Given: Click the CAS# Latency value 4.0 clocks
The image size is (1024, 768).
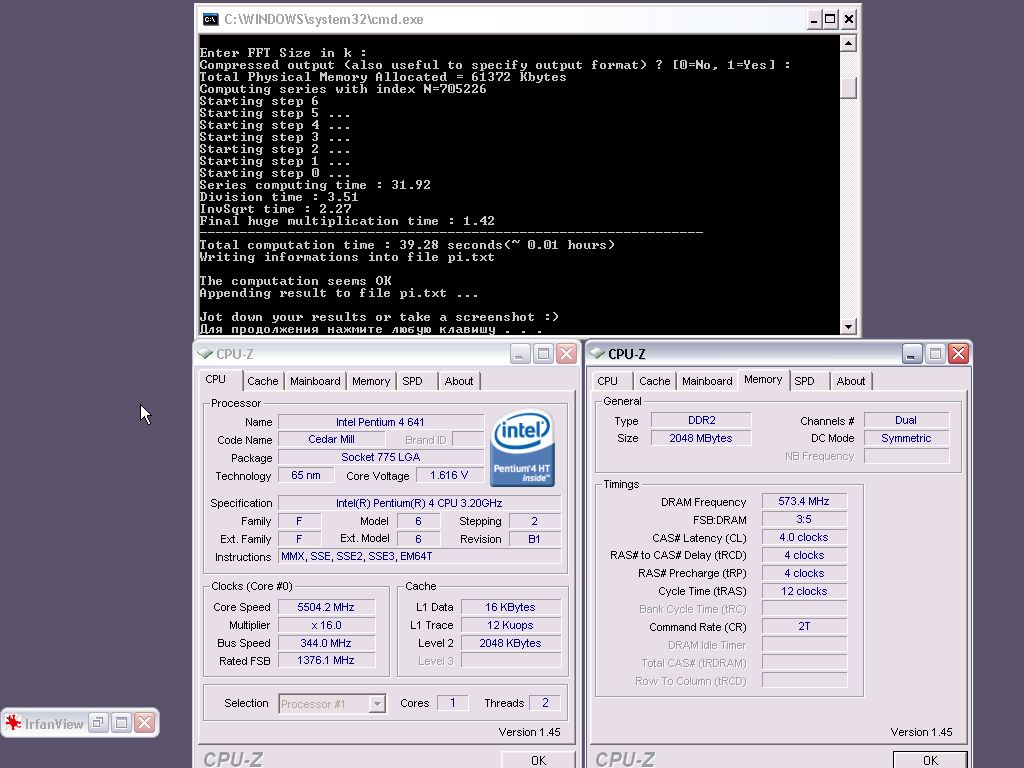Looking at the screenshot, I should point(804,537).
